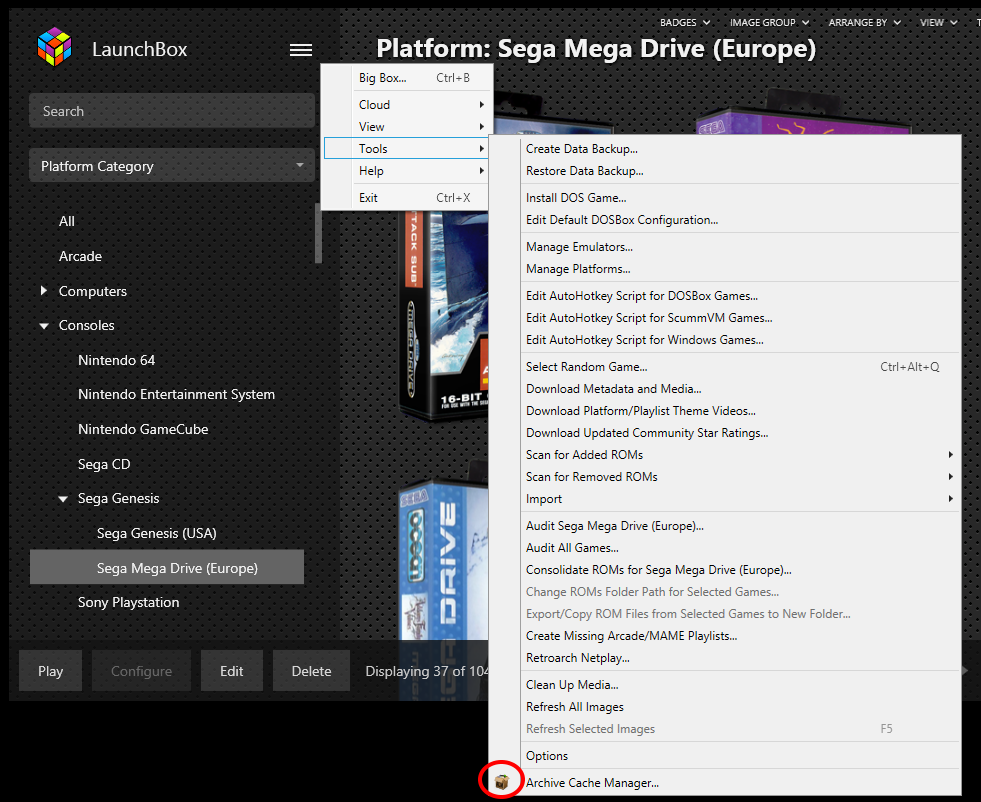981x802 pixels.
Task: Select Arcade in platform list
Action: [x=80, y=256]
